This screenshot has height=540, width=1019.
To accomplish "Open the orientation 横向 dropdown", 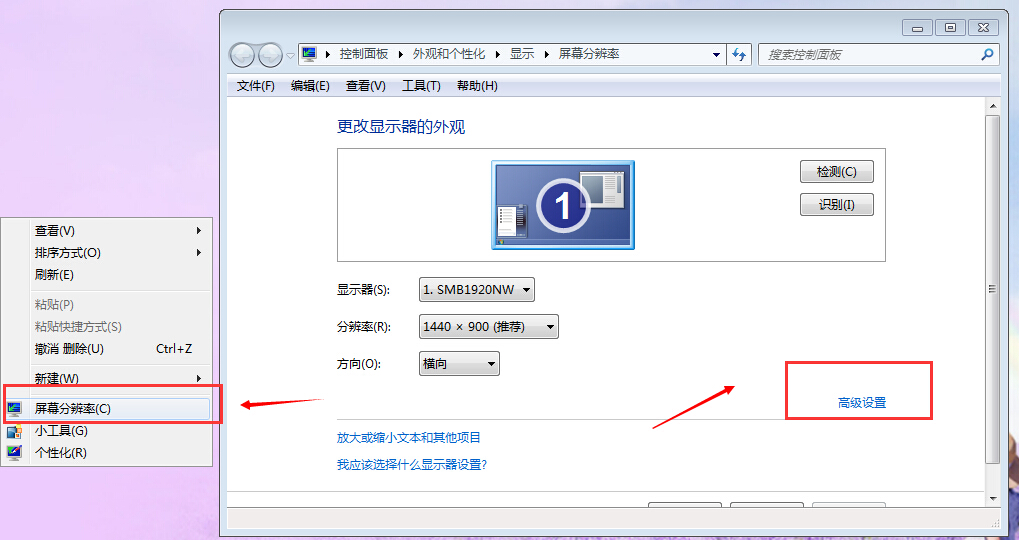I will 459,364.
